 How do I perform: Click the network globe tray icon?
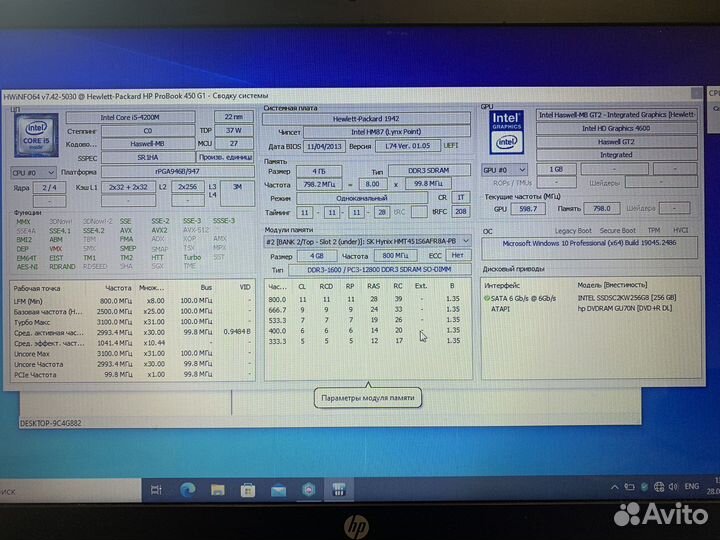click(x=659, y=487)
